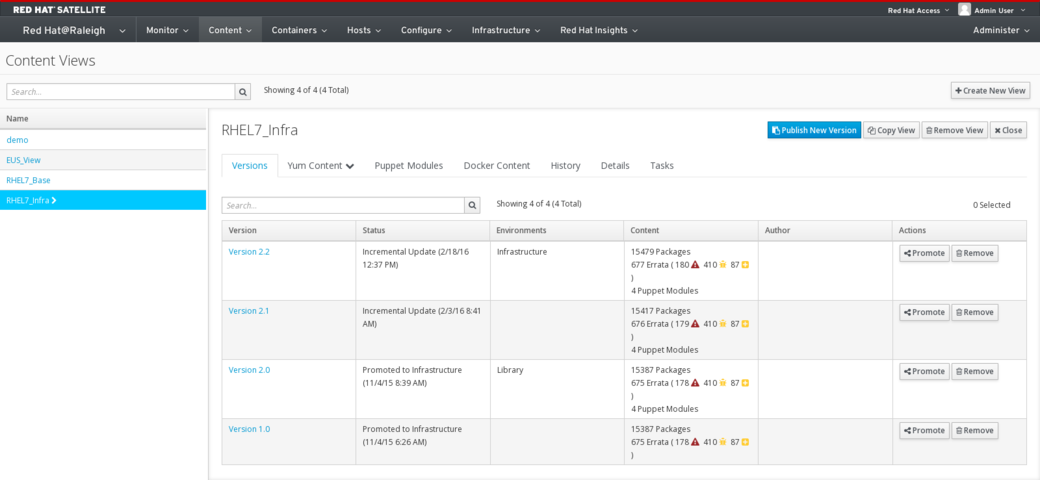This screenshot has height=480, width=1040.
Task: Open the Version 1.0 link
Action: (249, 429)
